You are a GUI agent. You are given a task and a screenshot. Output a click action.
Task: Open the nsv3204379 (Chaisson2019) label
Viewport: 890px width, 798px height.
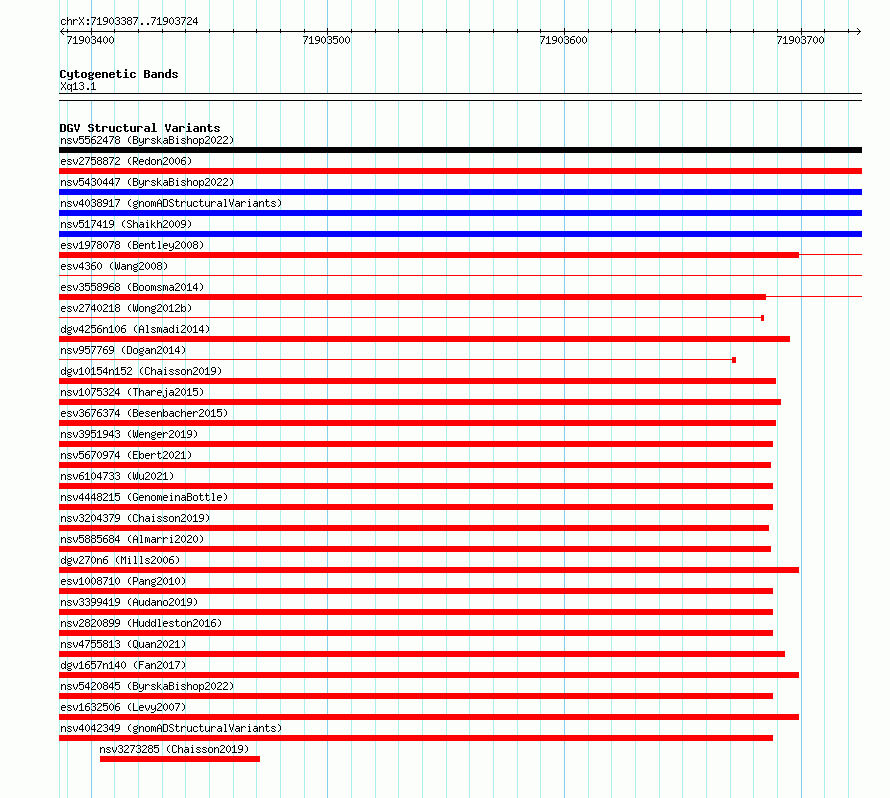click(x=135, y=518)
